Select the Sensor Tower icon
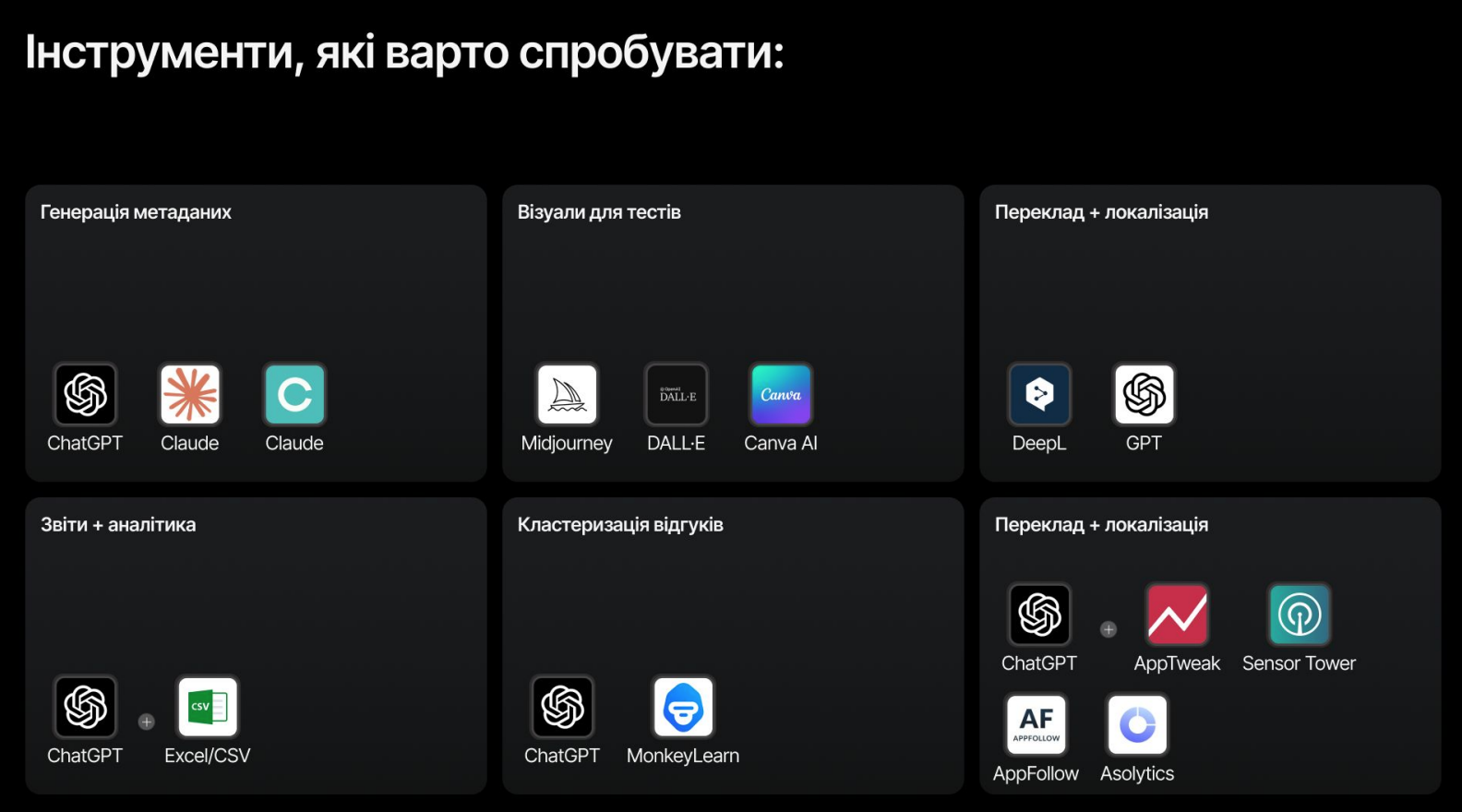Screen dimensions: 1462x812 [x=1300, y=614]
